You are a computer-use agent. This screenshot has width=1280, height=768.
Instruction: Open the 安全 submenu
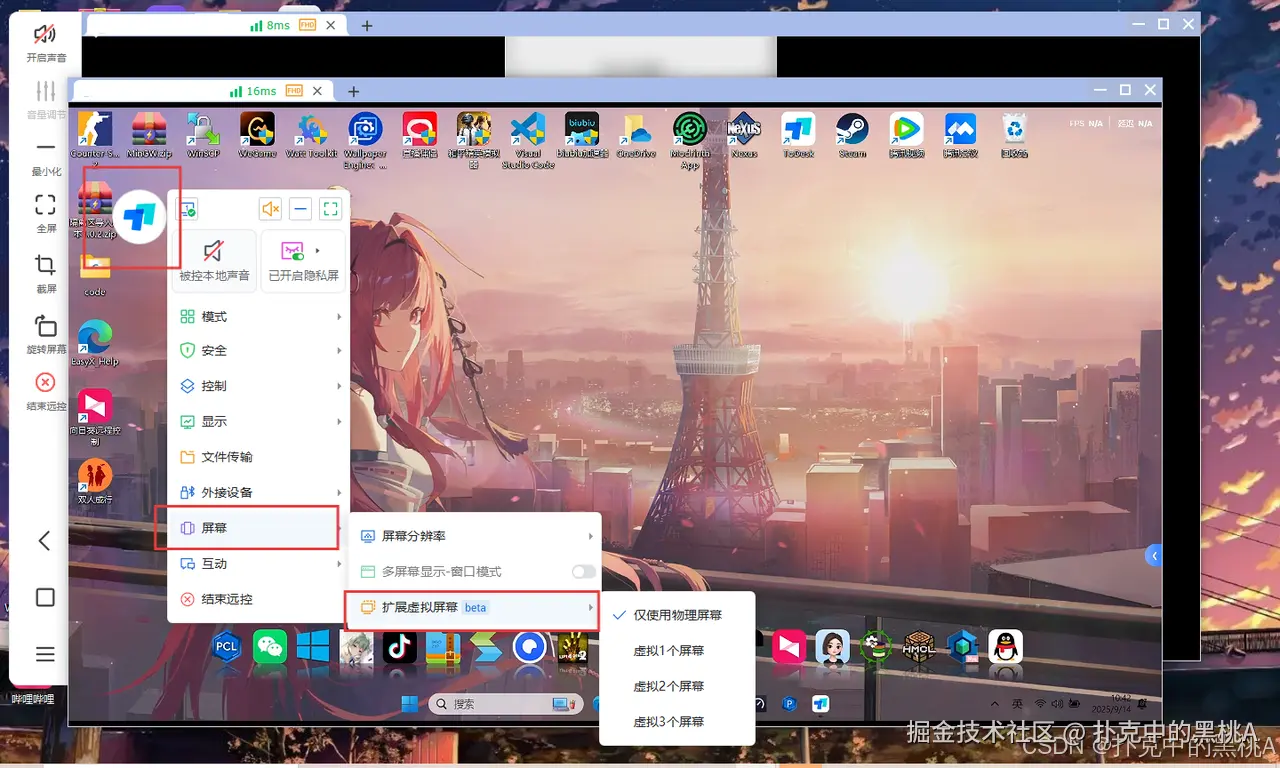[x=259, y=350]
